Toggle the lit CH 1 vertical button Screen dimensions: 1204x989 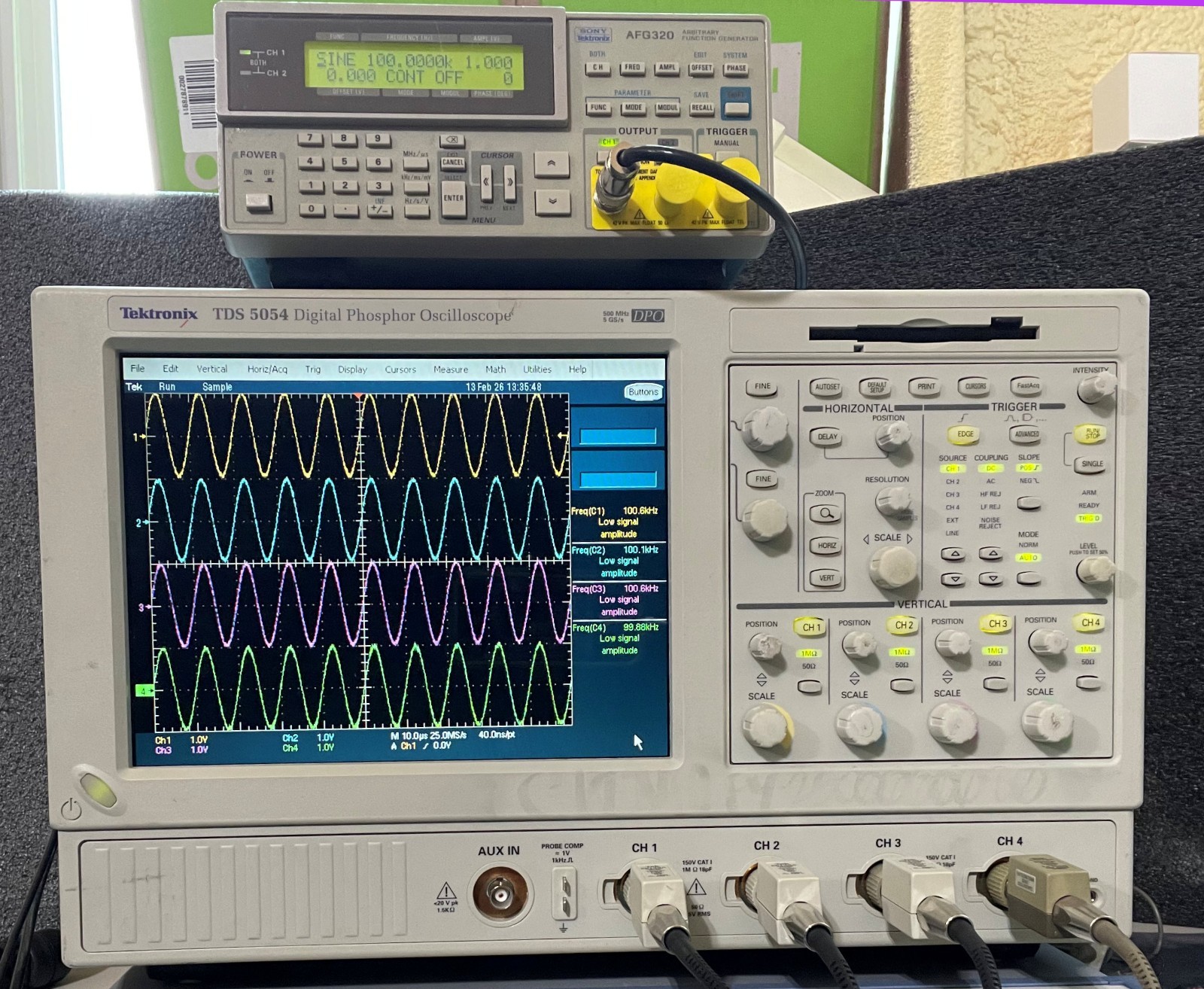click(811, 627)
